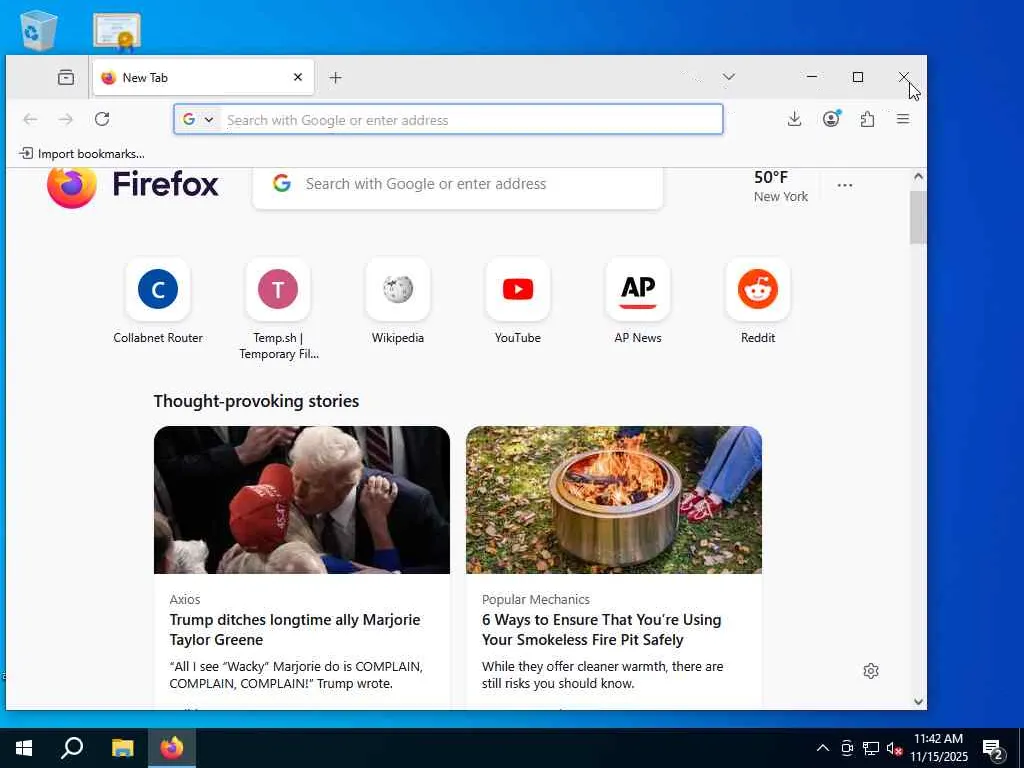Click Firefox taskbar icon
This screenshot has width=1024, height=768.
(172, 748)
